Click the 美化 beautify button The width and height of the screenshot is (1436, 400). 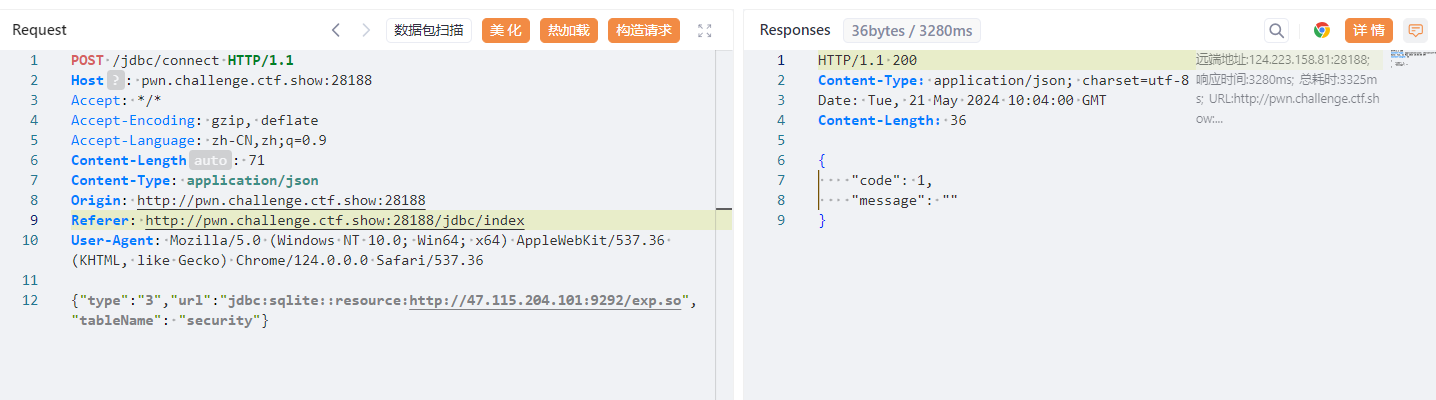[506, 30]
